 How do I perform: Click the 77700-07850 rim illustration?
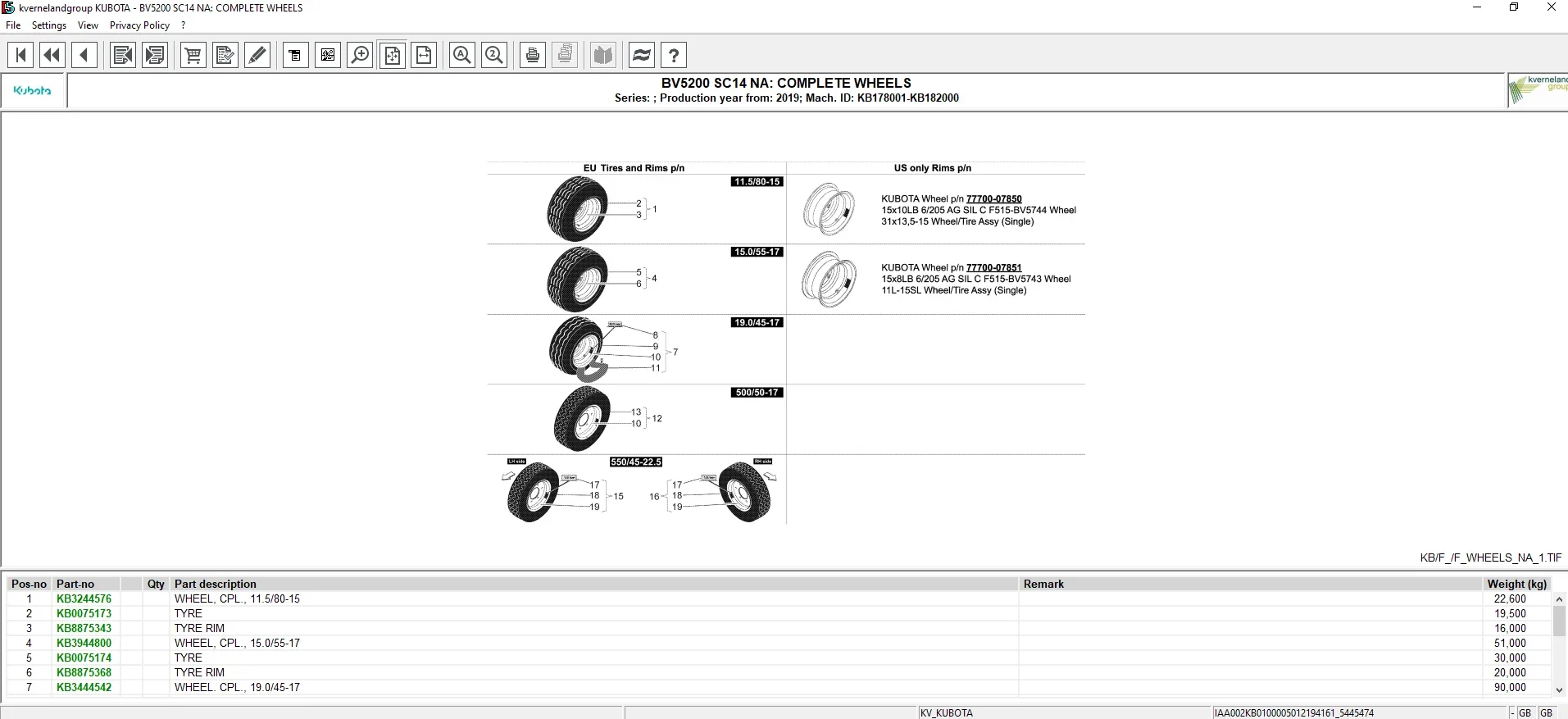coord(829,209)
